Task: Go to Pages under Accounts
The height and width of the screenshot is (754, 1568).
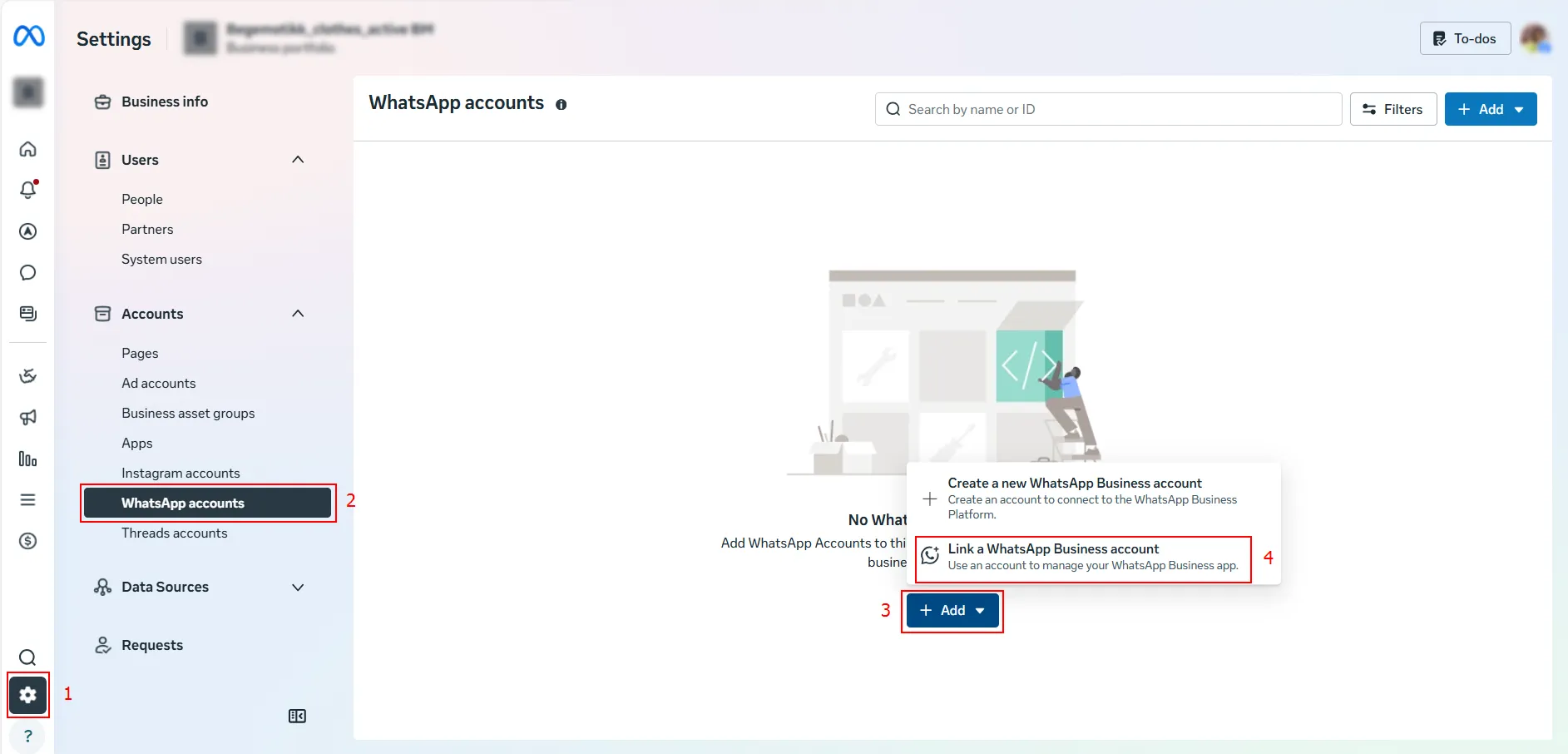Action: click(140, 354)
